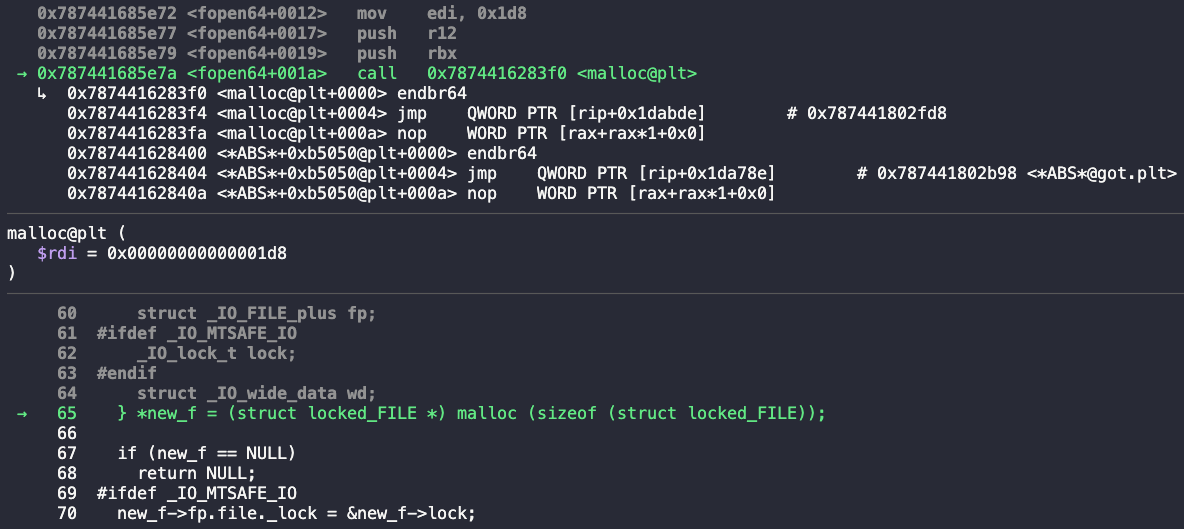Click source line number 60
Screen dimensions: 1184x529
(66, 313)
